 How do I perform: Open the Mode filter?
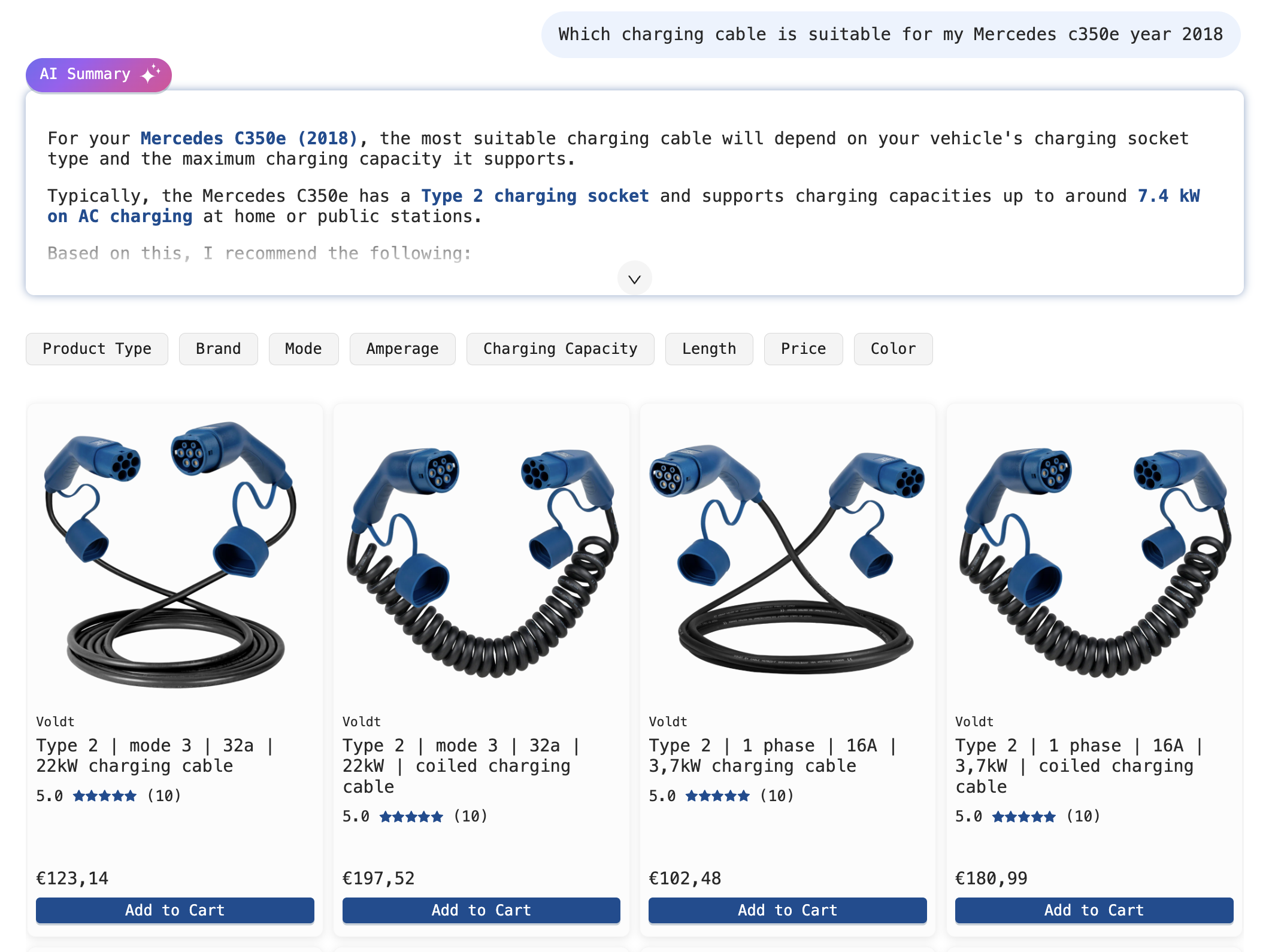303,348
